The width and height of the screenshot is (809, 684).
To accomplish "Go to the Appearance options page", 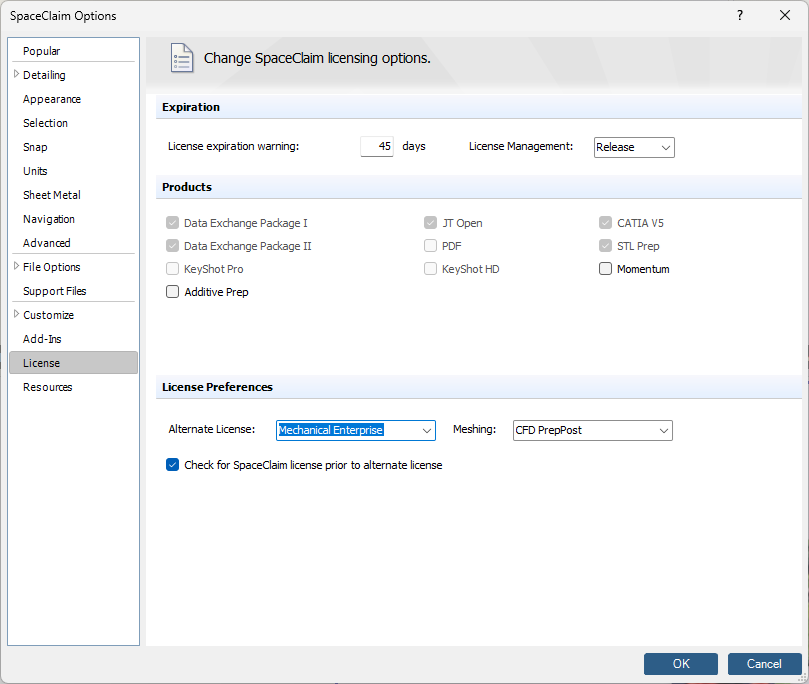I will click(x=52, y=99).
